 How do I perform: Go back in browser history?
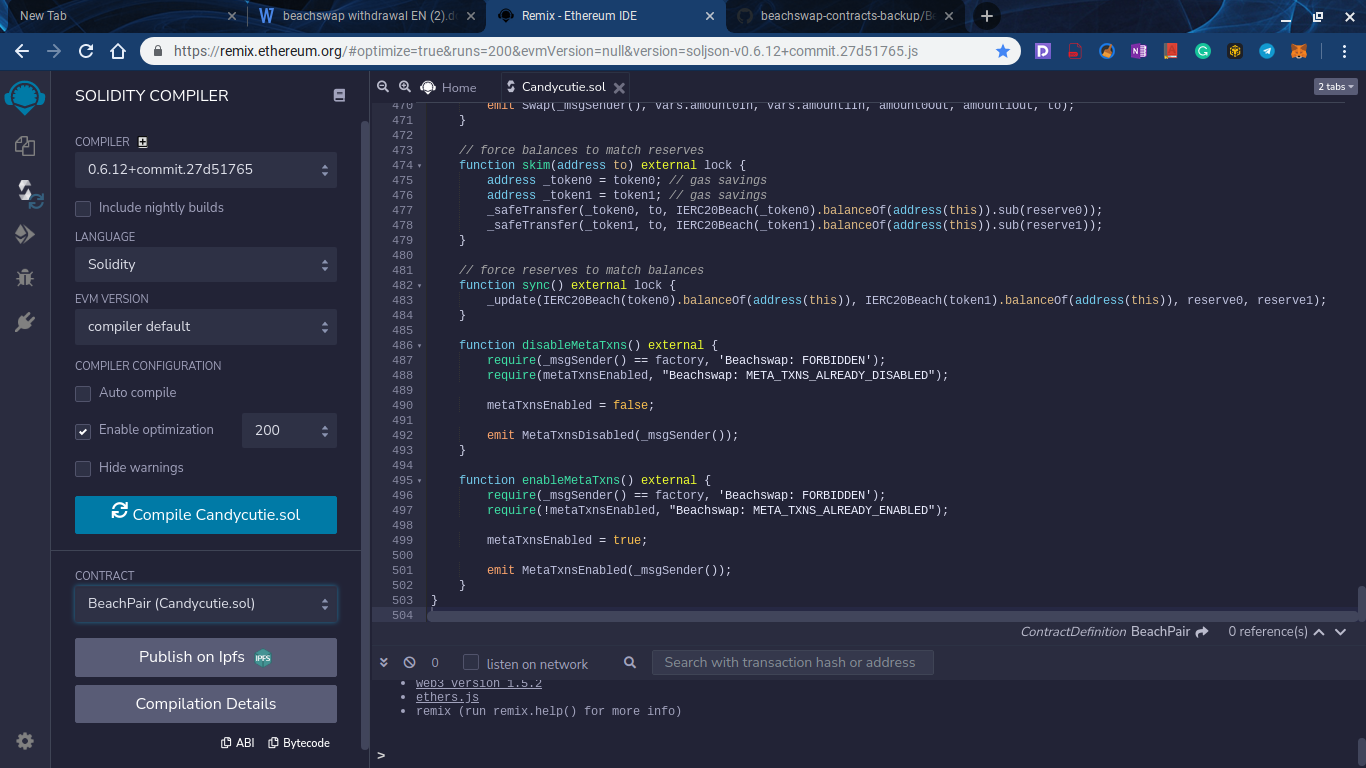(23, 51)
